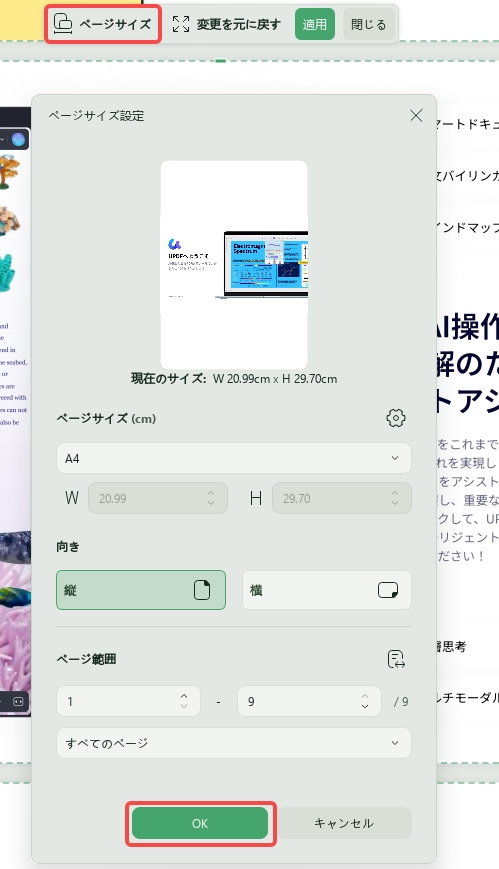The width and height of the screenshot is (499, 869).
Task: Click 変更を元に戻す in the toolbar
Action: pos(226,24)
